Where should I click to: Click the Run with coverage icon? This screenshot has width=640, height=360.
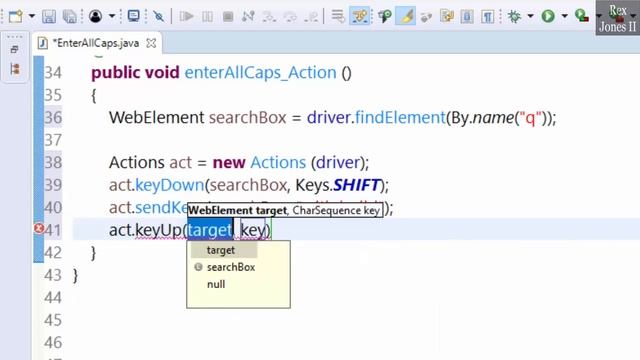[x=581, y=16]
